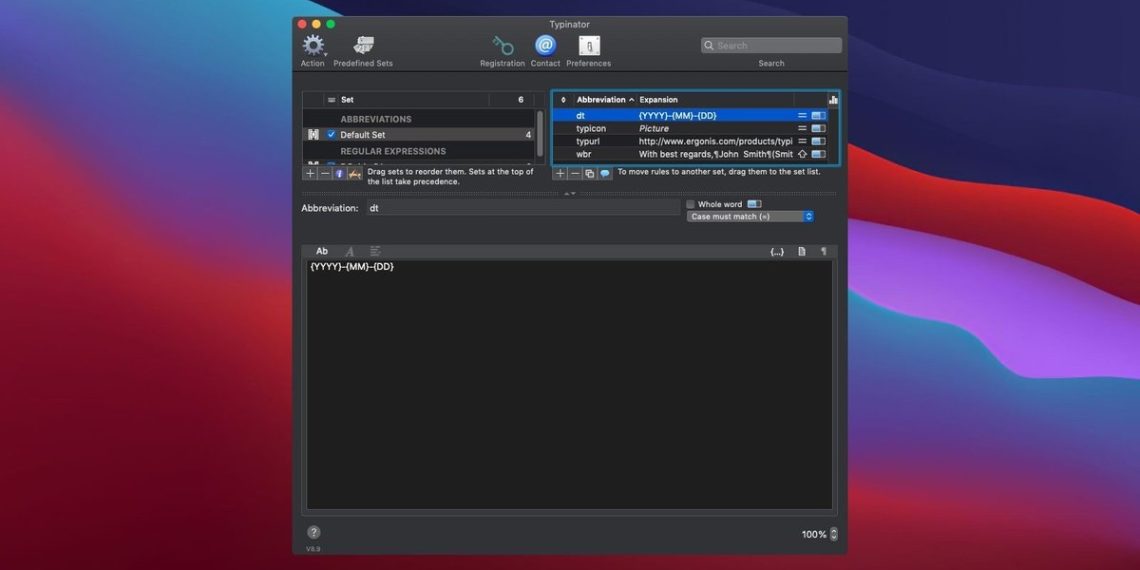Open the Case must match dropdown

coord(750,216)
